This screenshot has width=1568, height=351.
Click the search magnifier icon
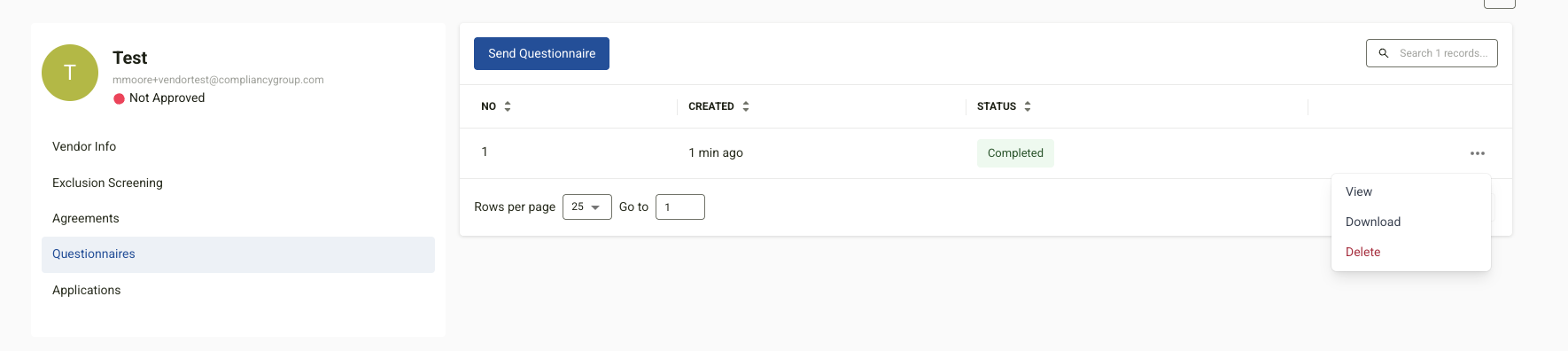point(1383,53)
